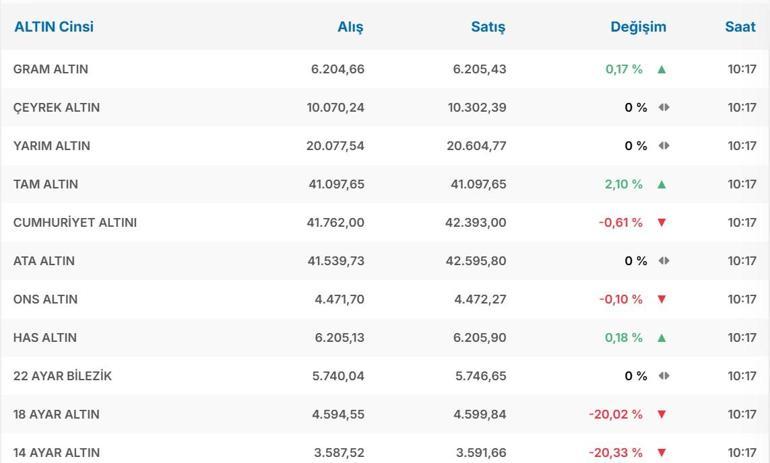This screenshot has width=770, height=463.
Task: Click the Saat column header
Action: tap(740, 27)
